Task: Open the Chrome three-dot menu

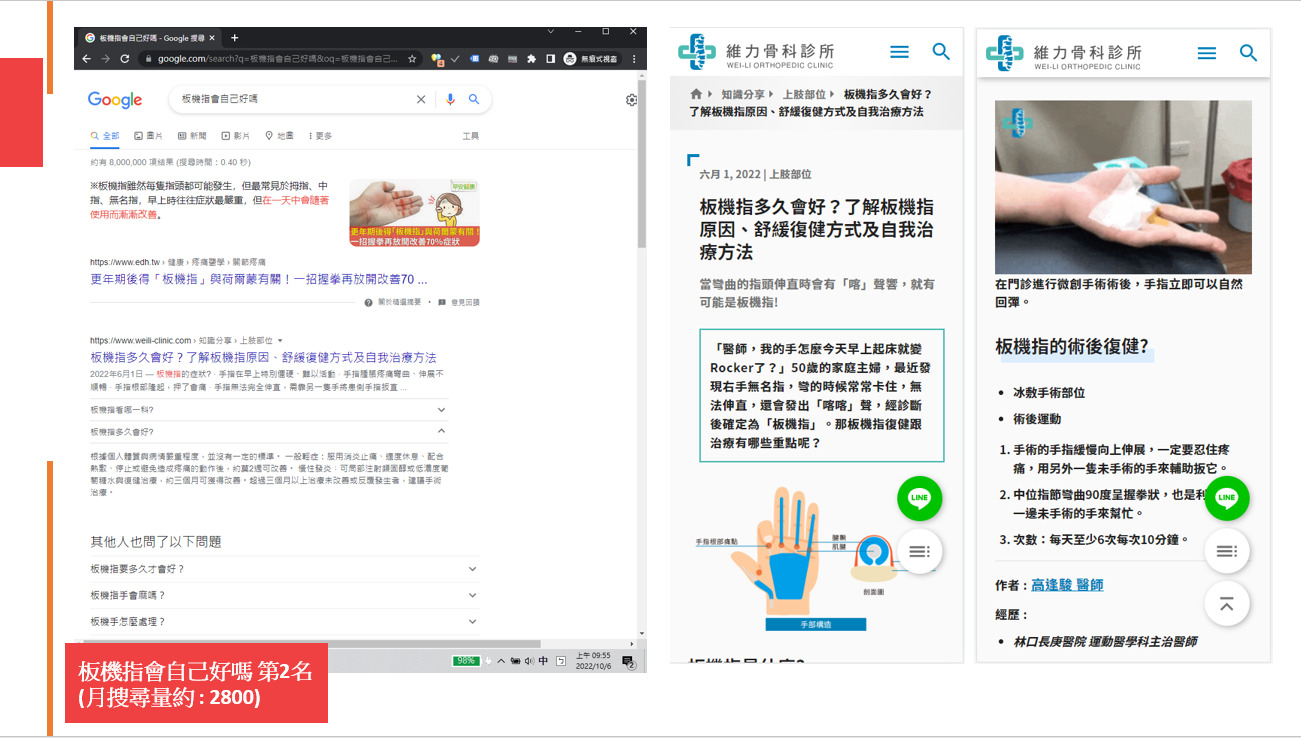Action: (x=635, y=59)
